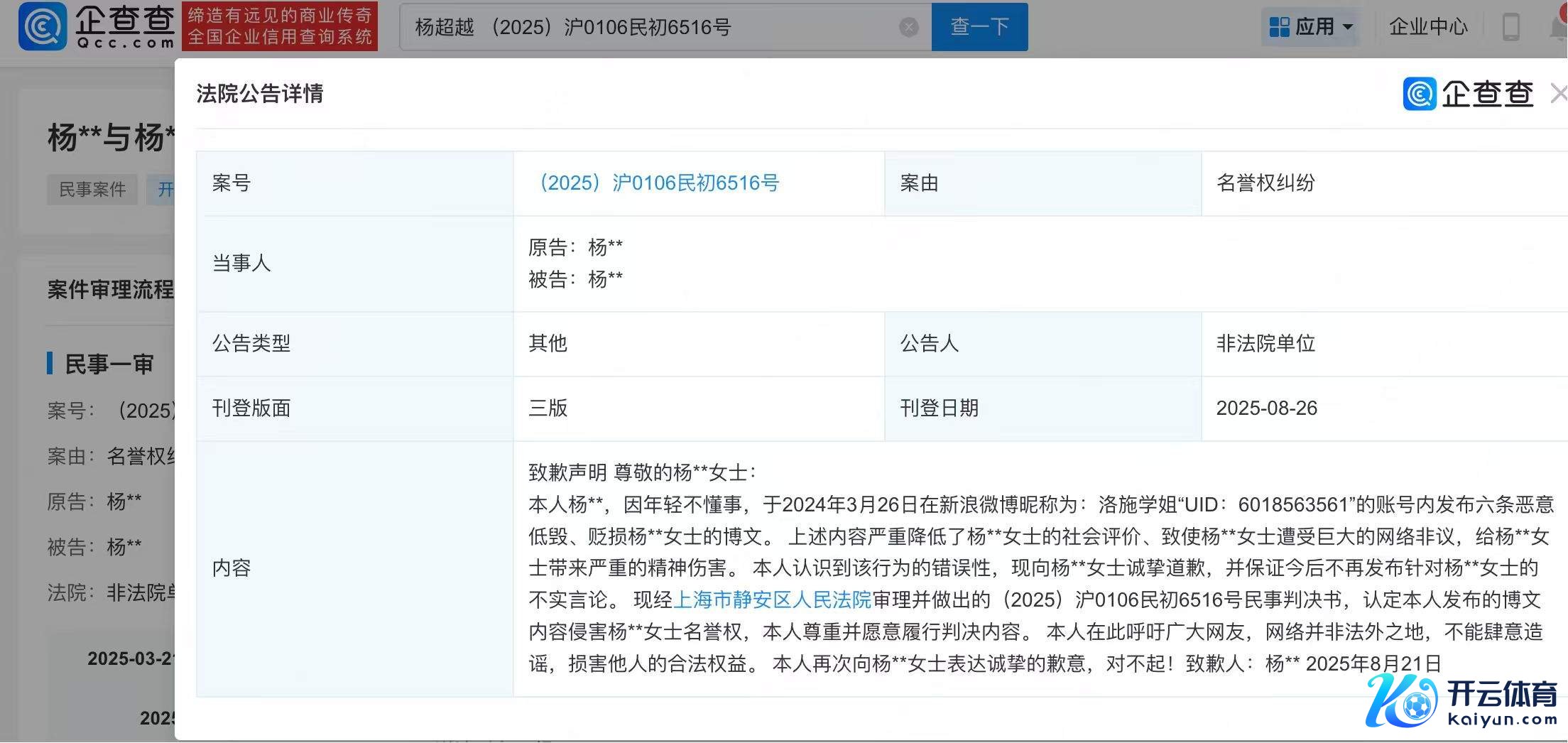Click the 开云体育 kaiyun.com logo
Image resolution: width=1568 pixels, height=743 pixels.
click(x=1463, y=701)
